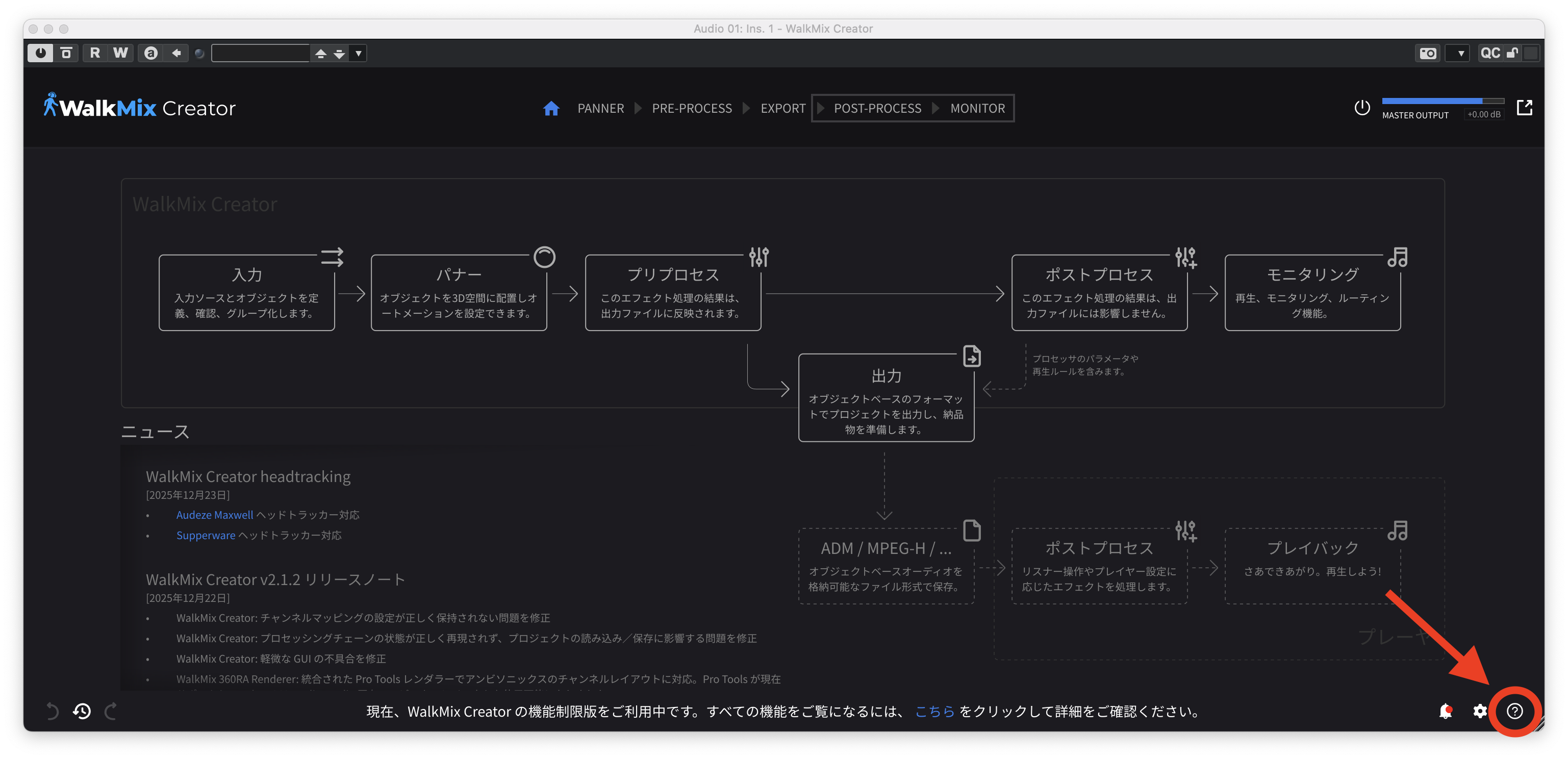Pop out plugin to external window
This screenshot has width=1568, height=759.
click(1524, 108)
